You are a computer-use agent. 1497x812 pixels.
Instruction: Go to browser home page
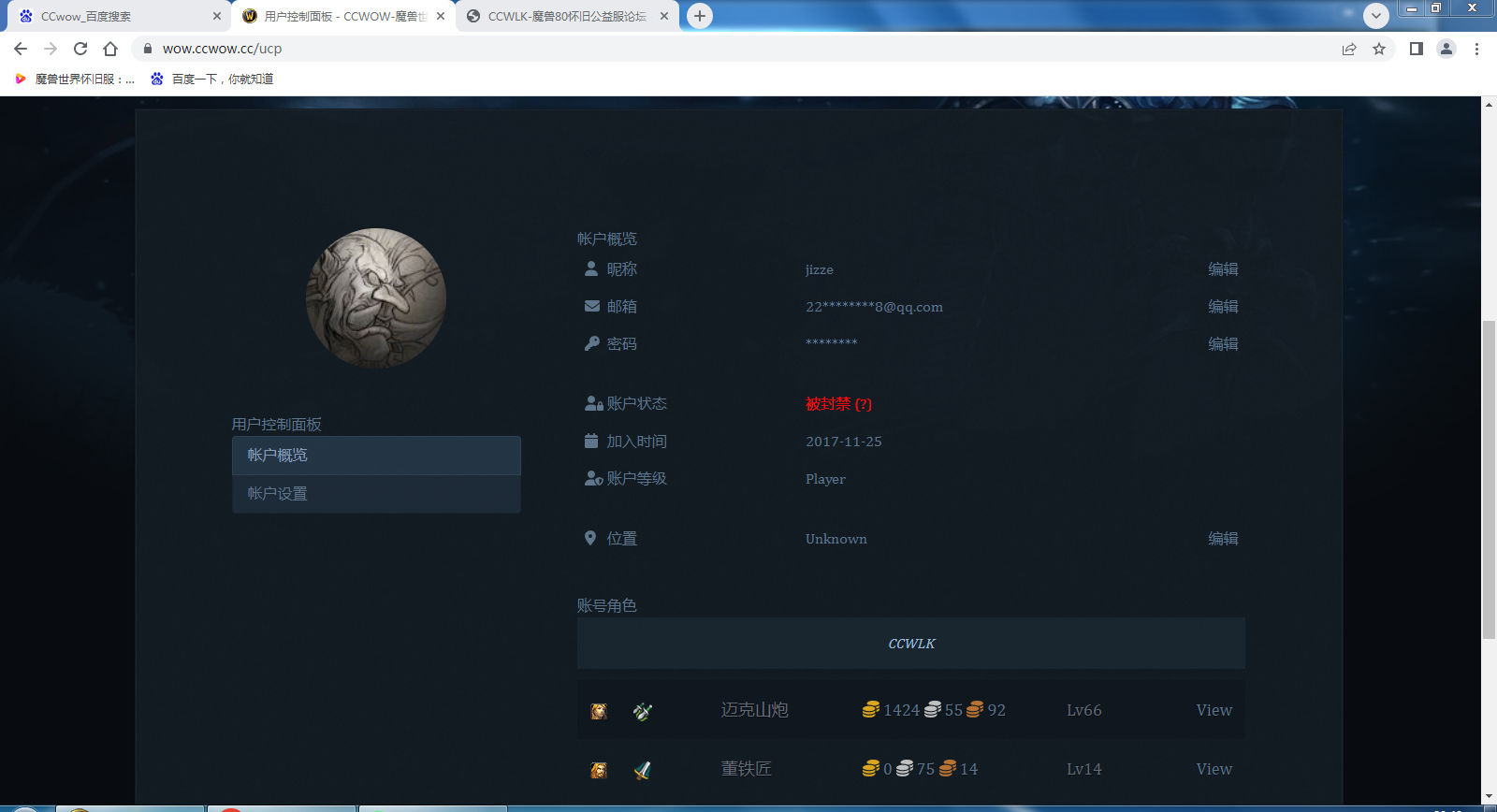110,49
